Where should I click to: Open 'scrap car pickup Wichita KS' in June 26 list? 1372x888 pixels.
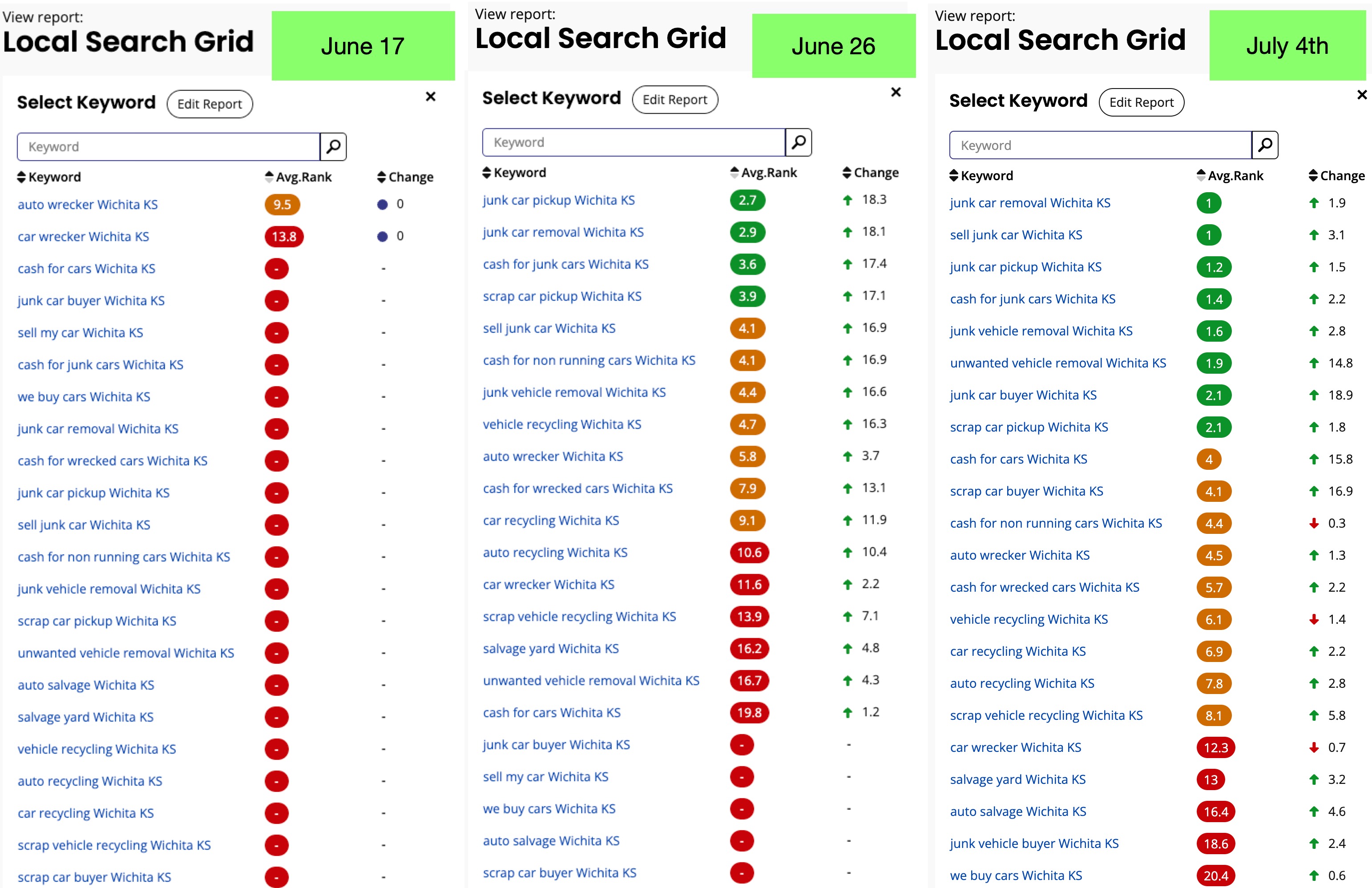click(562, 296)
